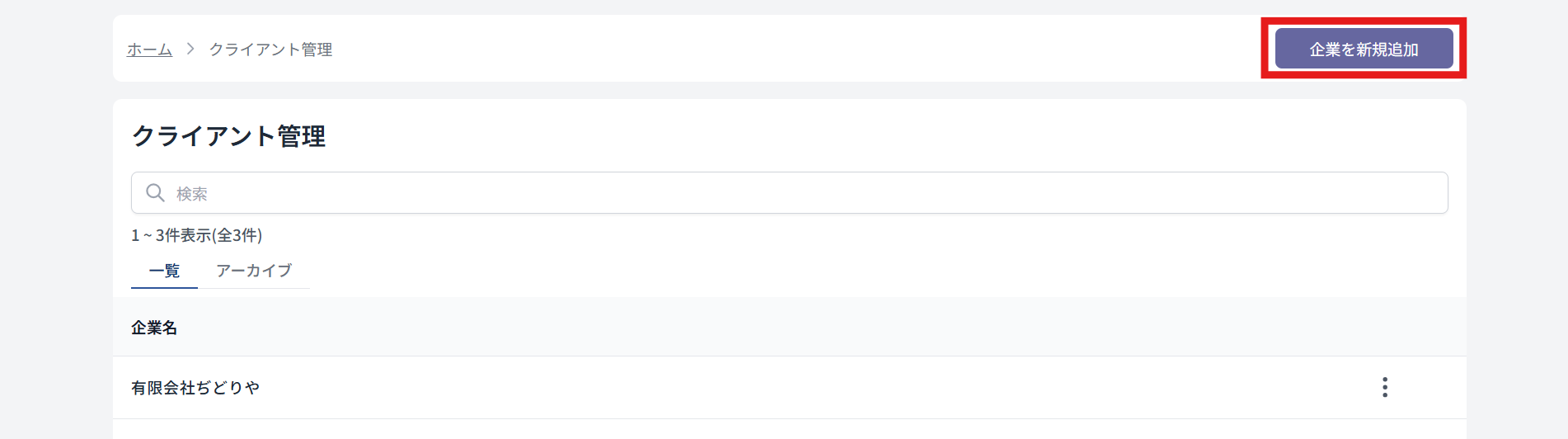
Task: Click the 1~3件表示(全3件) result count
Action: [196, 235]
